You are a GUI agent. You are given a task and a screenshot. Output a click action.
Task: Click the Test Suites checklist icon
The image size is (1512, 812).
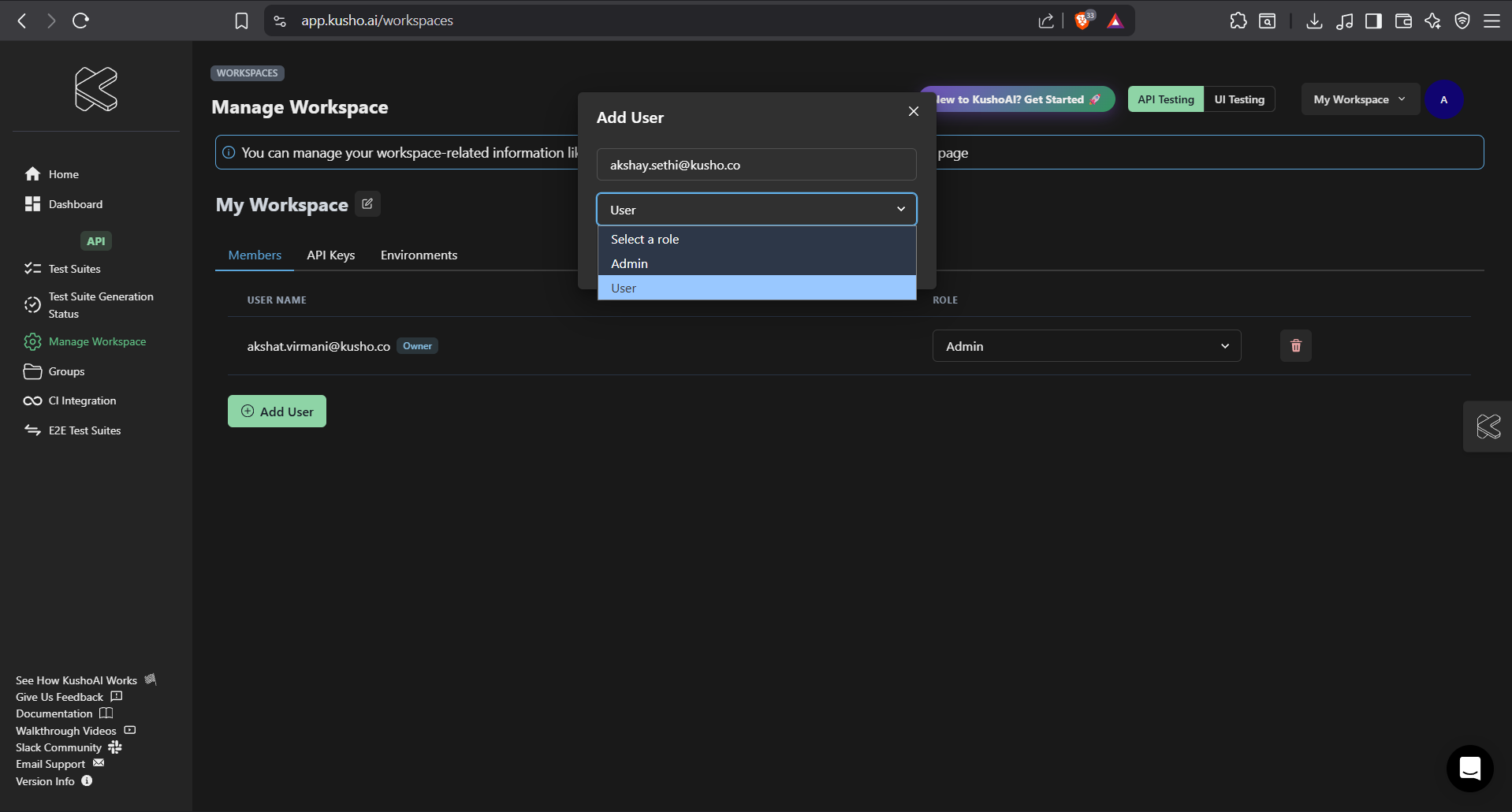point(32,269)
